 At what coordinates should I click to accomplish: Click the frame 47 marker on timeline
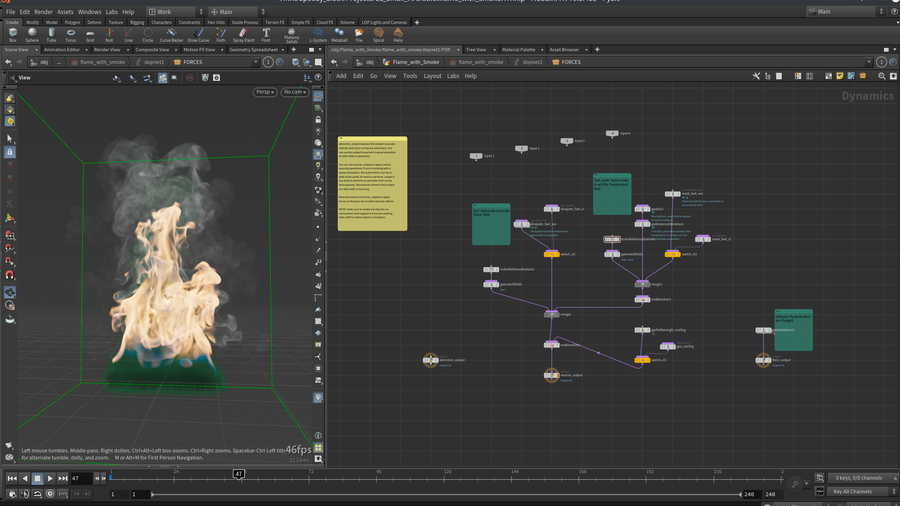tap(239, 474)
